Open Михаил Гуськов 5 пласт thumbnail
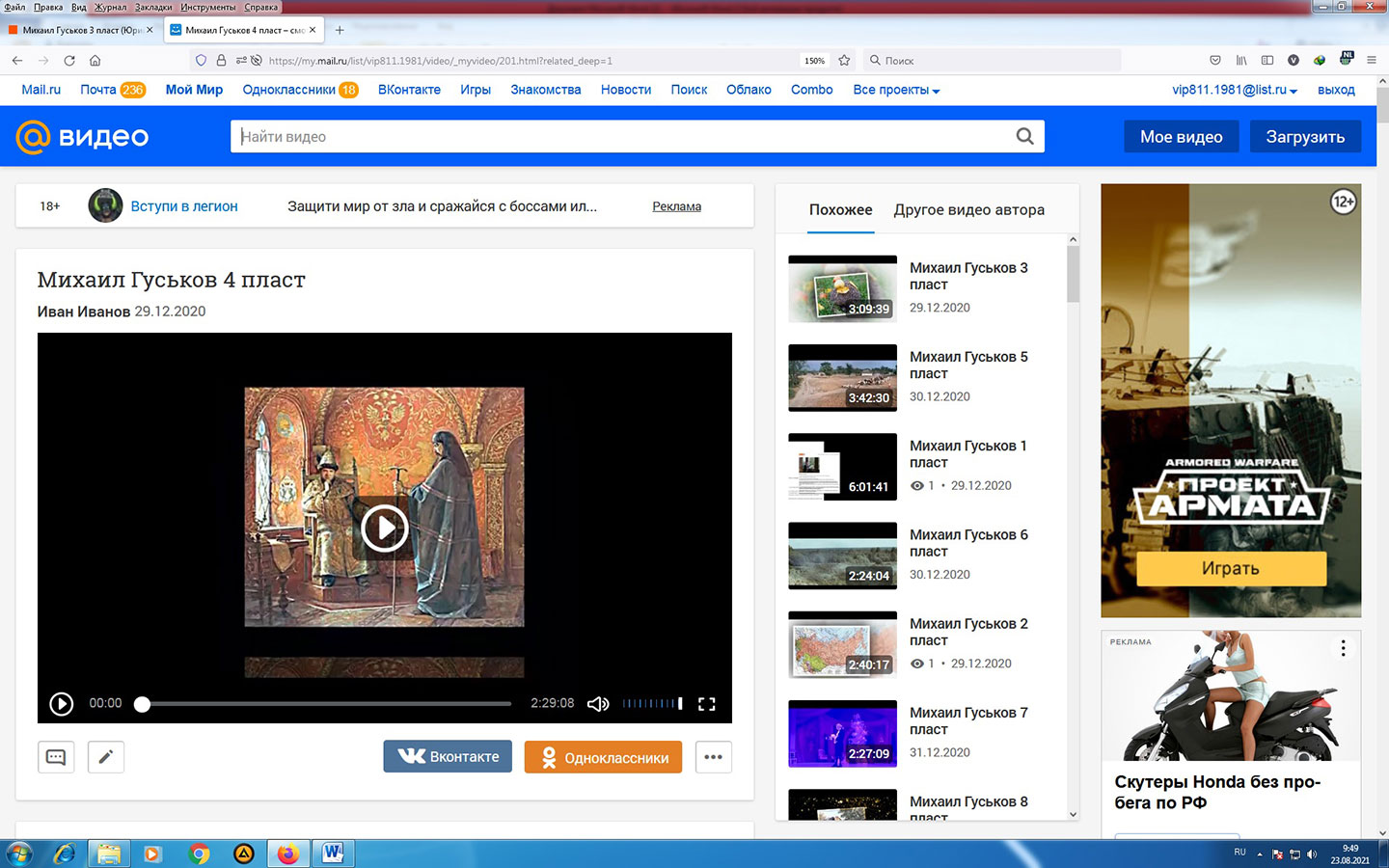The image size is (1389, 868). pos(842,377)
